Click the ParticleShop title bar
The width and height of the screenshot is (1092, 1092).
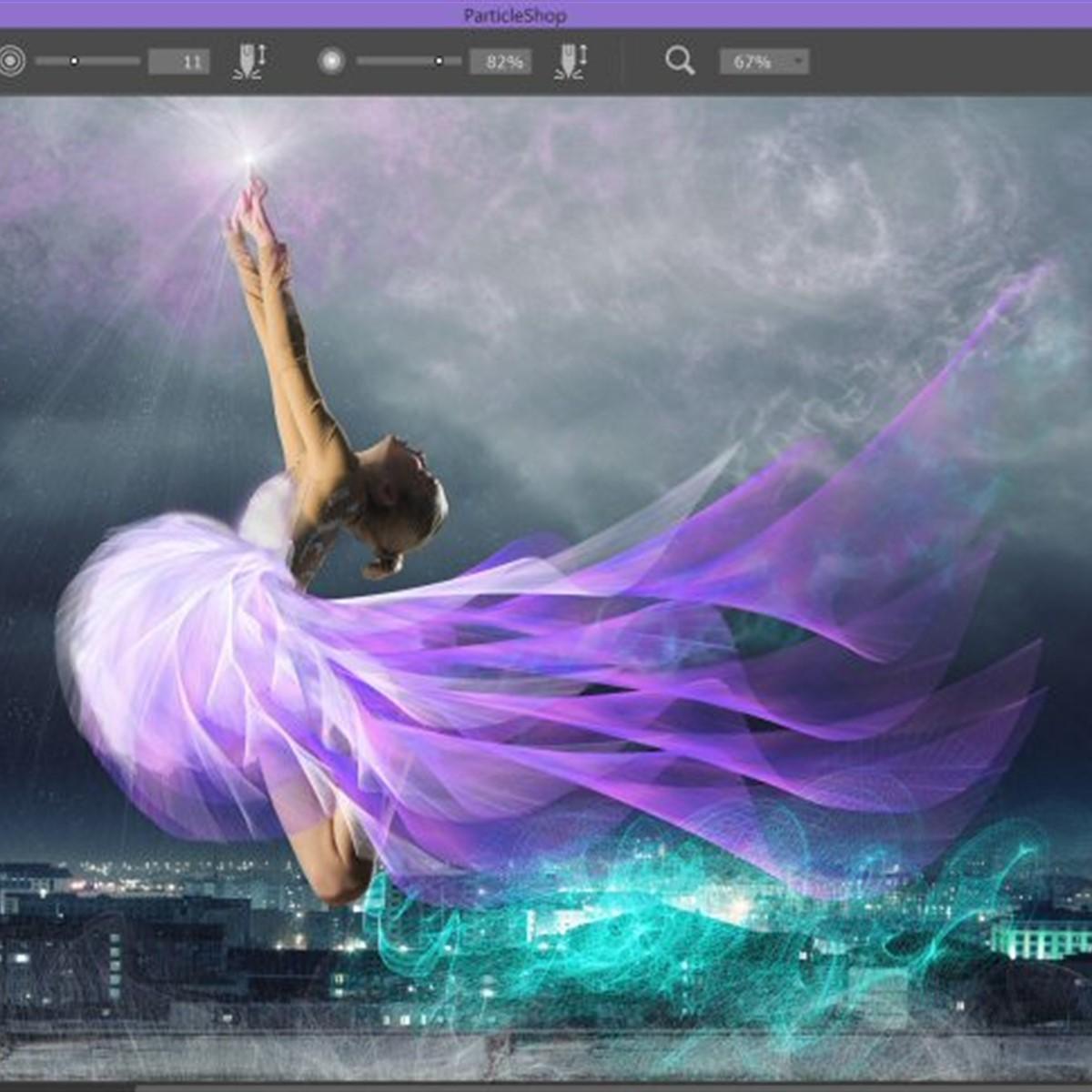click(x=514, y=15)
